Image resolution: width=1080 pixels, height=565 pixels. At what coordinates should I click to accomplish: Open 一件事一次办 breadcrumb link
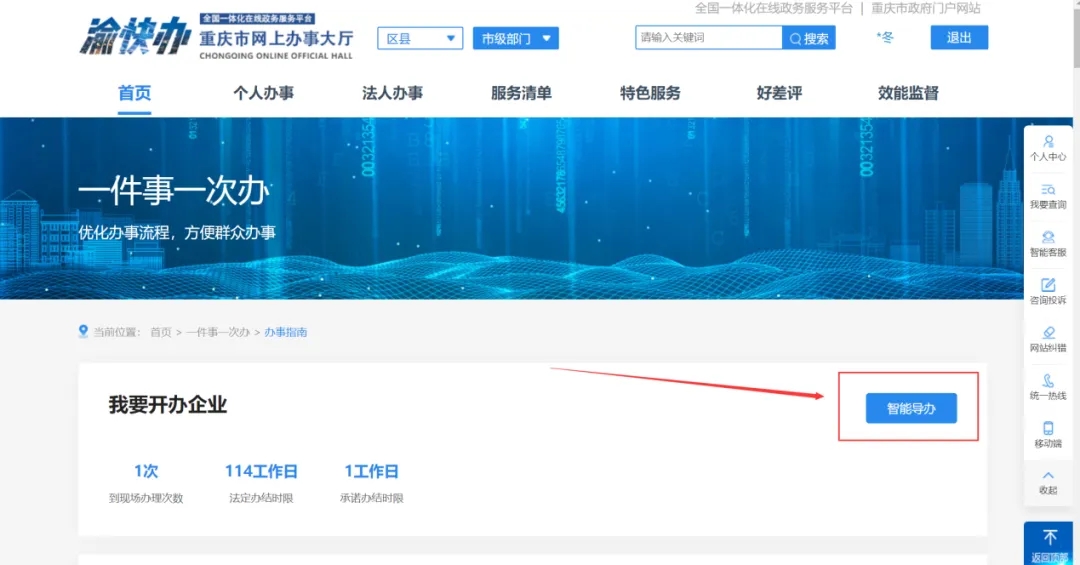(217, 332)
